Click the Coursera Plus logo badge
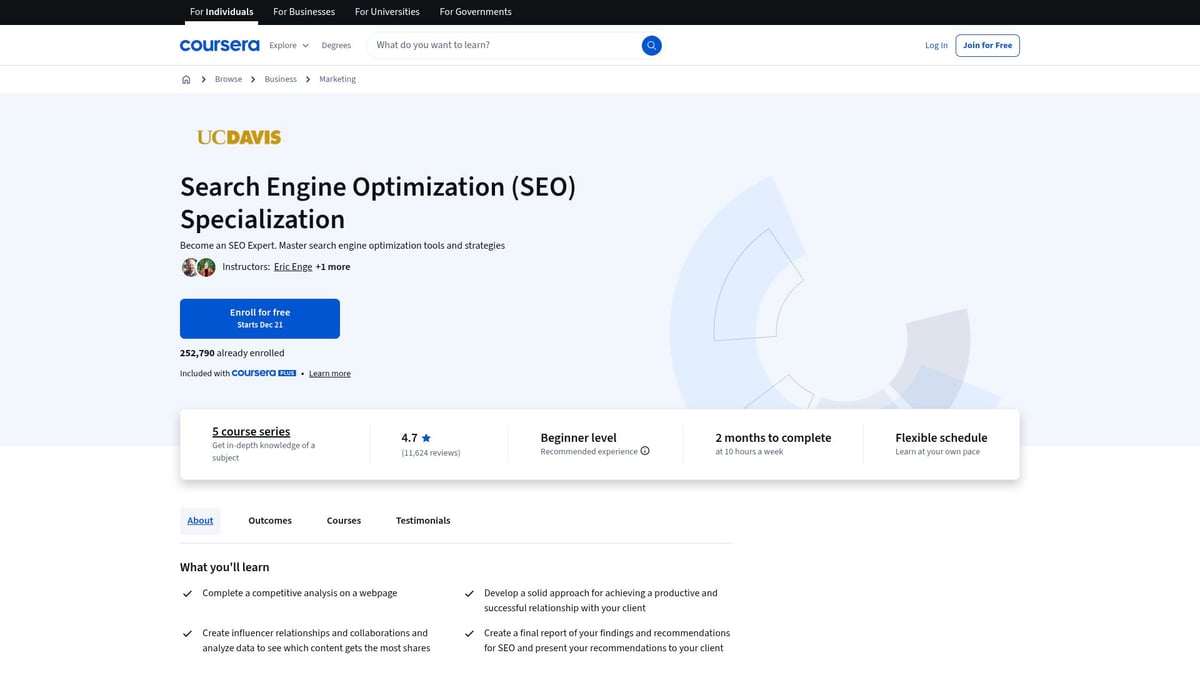This screenshot has height=675, width=1200. tap(262, 372)
